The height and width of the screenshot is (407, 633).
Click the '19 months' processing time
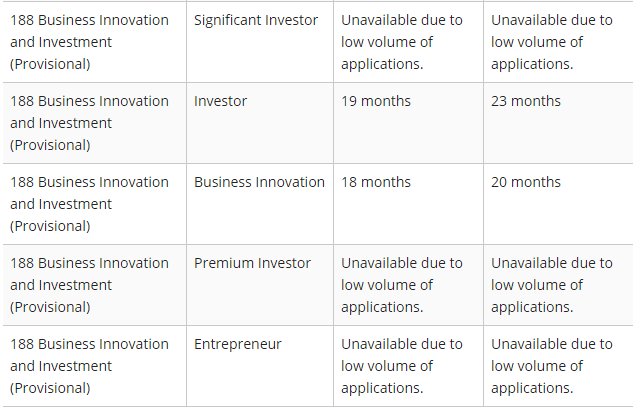coord(376,101)
